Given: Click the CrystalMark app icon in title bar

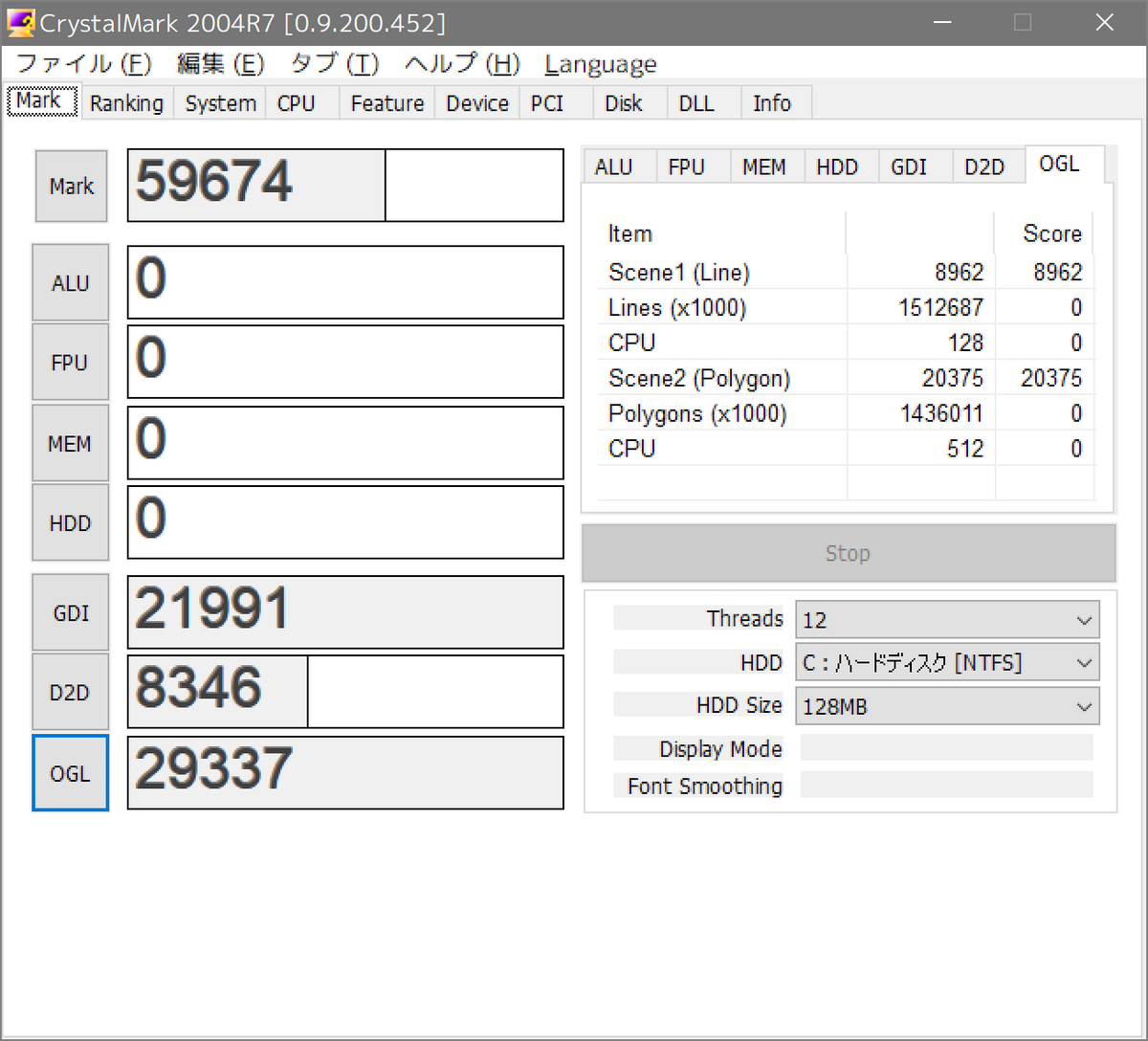Looking at the screenshot, I should (21, 22).
